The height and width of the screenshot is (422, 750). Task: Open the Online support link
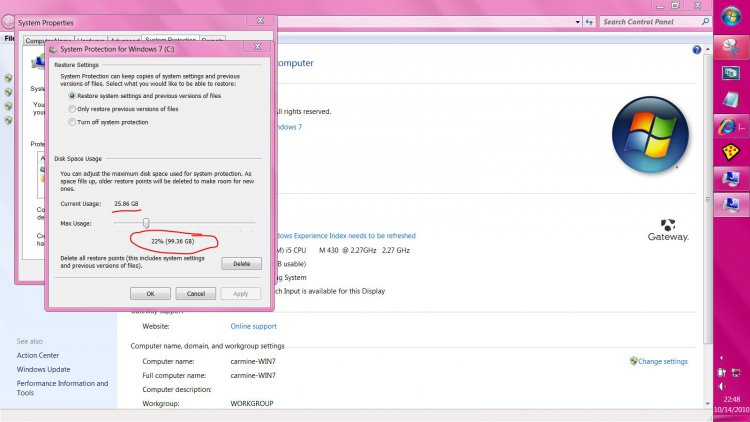pos(254,326)
